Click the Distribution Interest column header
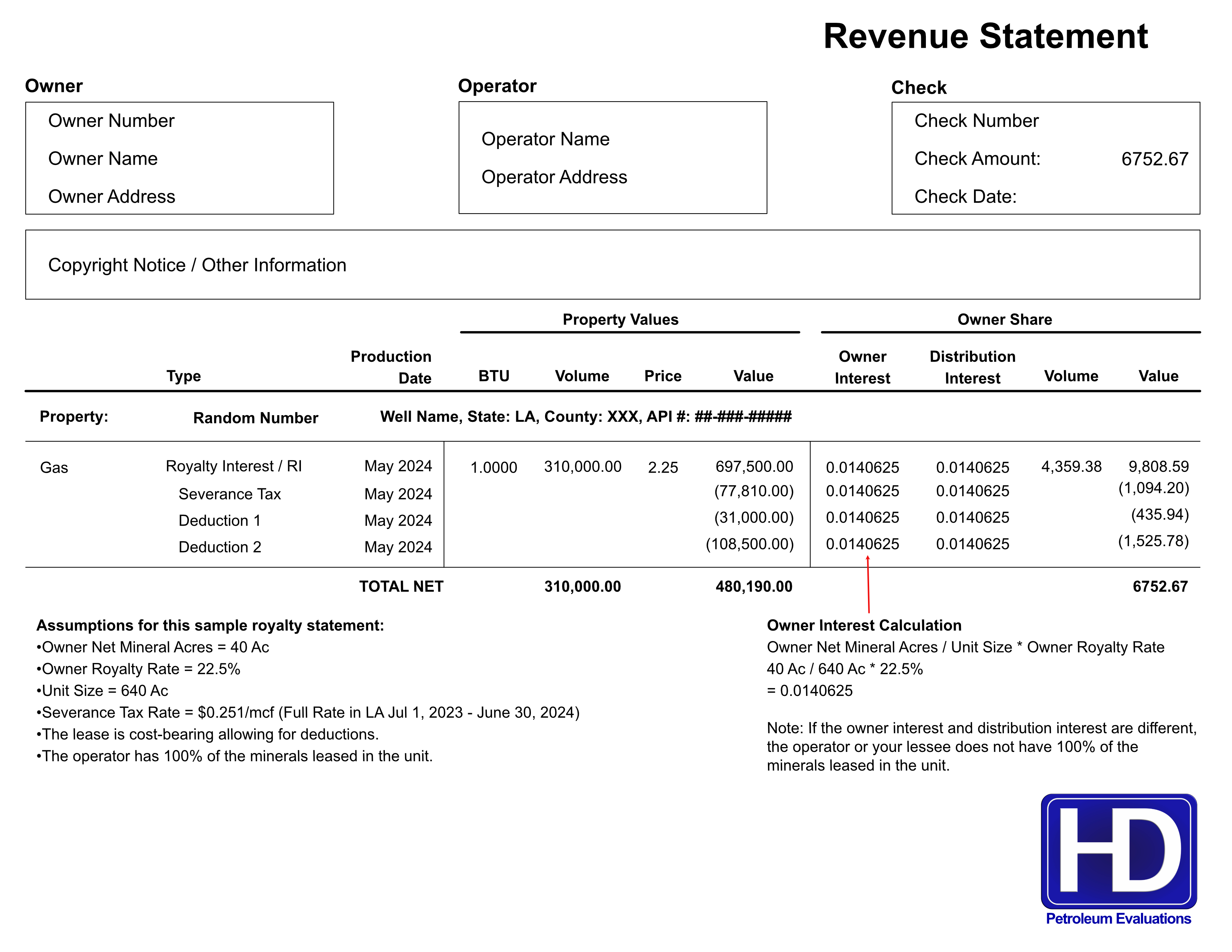This screenshot has width=1232, height=952. (x=973, y=367)
